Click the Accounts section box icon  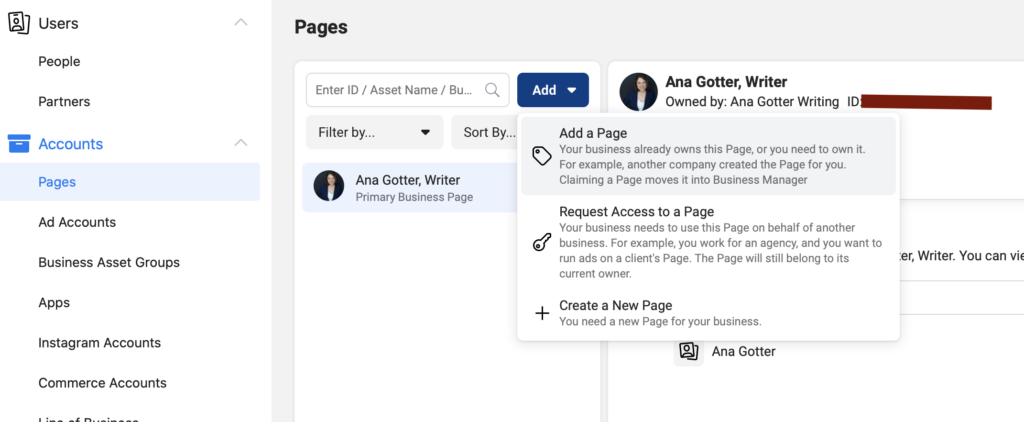19,144
